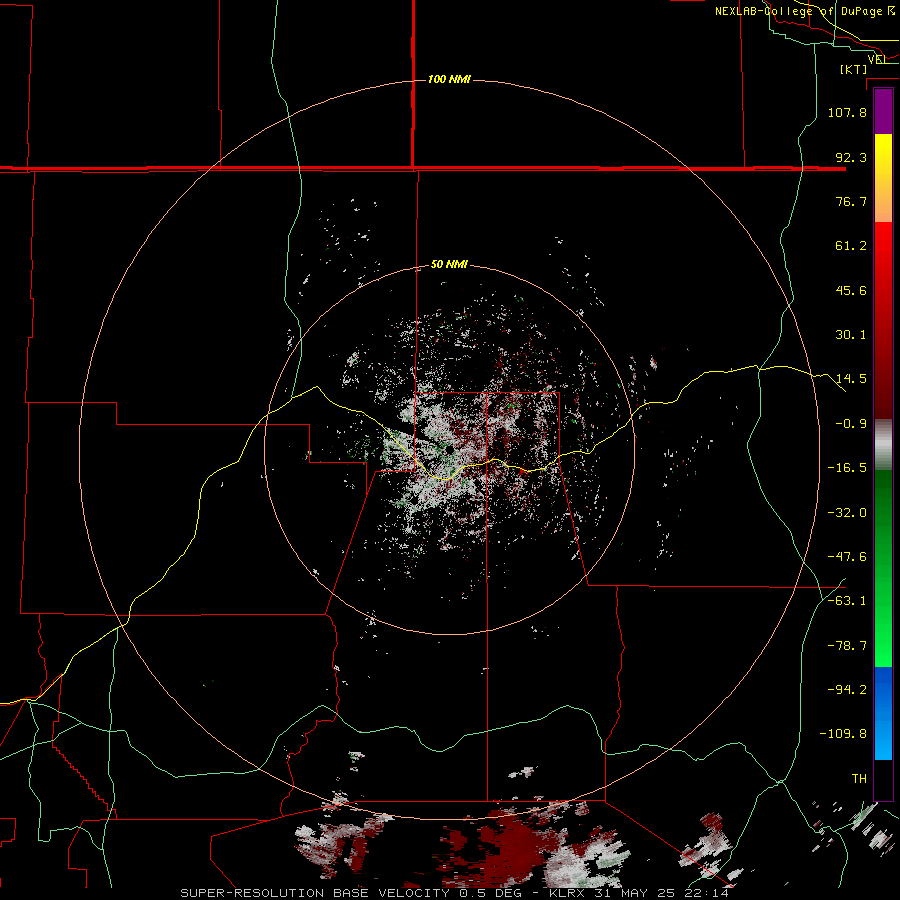Click the TH legend label
Screen dimensions: 900x900
click(859, 779)
